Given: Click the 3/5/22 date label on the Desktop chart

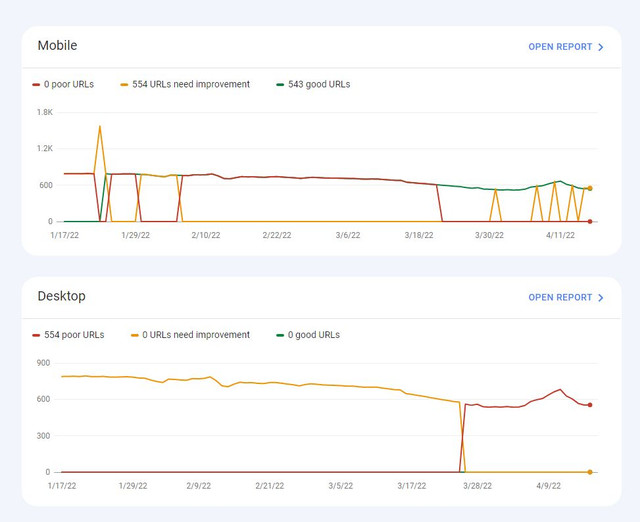Looking at the screenshot, I should 340,486.
